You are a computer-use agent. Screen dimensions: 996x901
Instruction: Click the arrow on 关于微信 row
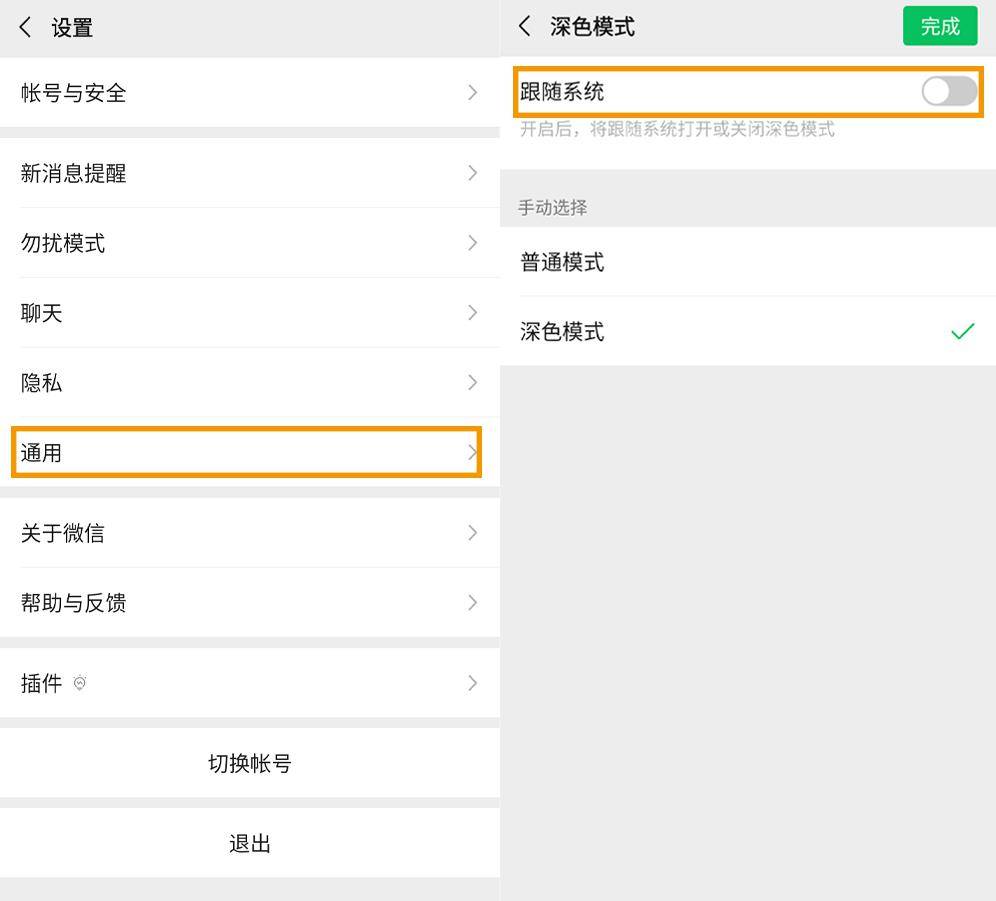[x=473, y=532]
